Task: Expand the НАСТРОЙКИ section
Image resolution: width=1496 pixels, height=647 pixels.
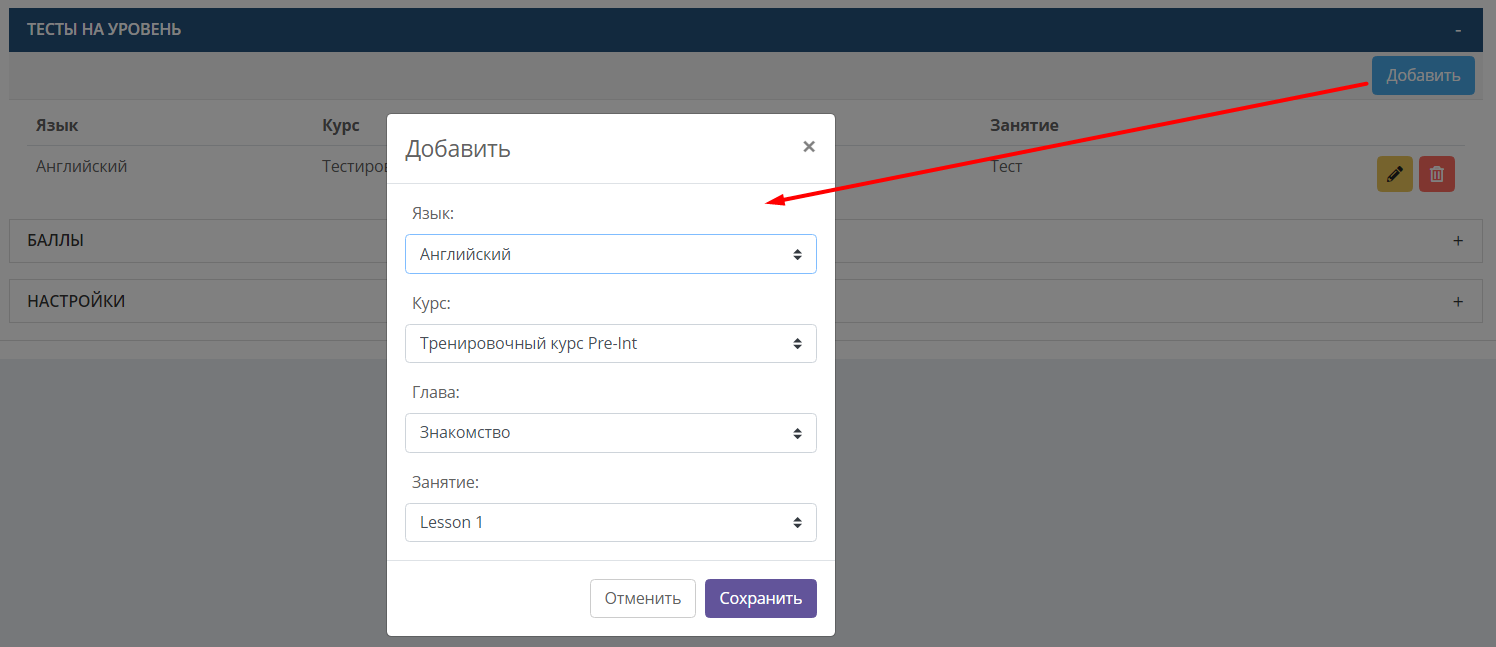Action: click(x=746, y=301)
